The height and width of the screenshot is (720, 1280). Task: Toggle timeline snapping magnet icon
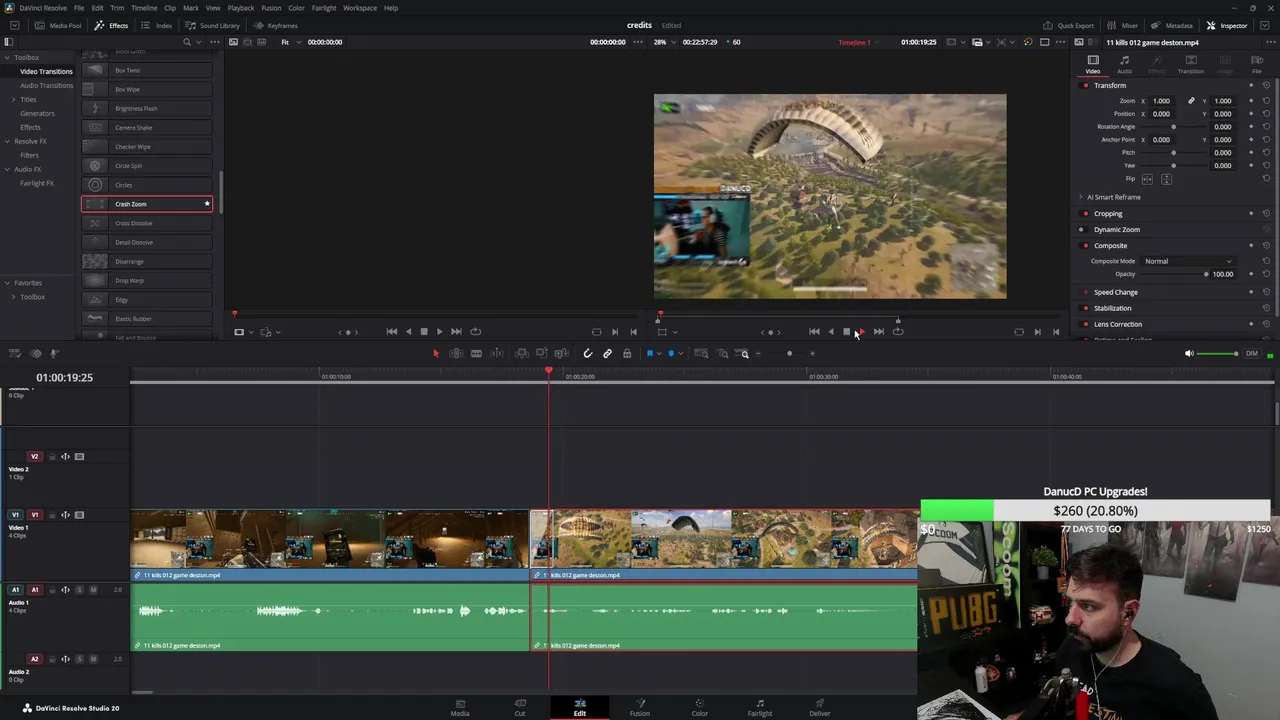tap(587, 353)
